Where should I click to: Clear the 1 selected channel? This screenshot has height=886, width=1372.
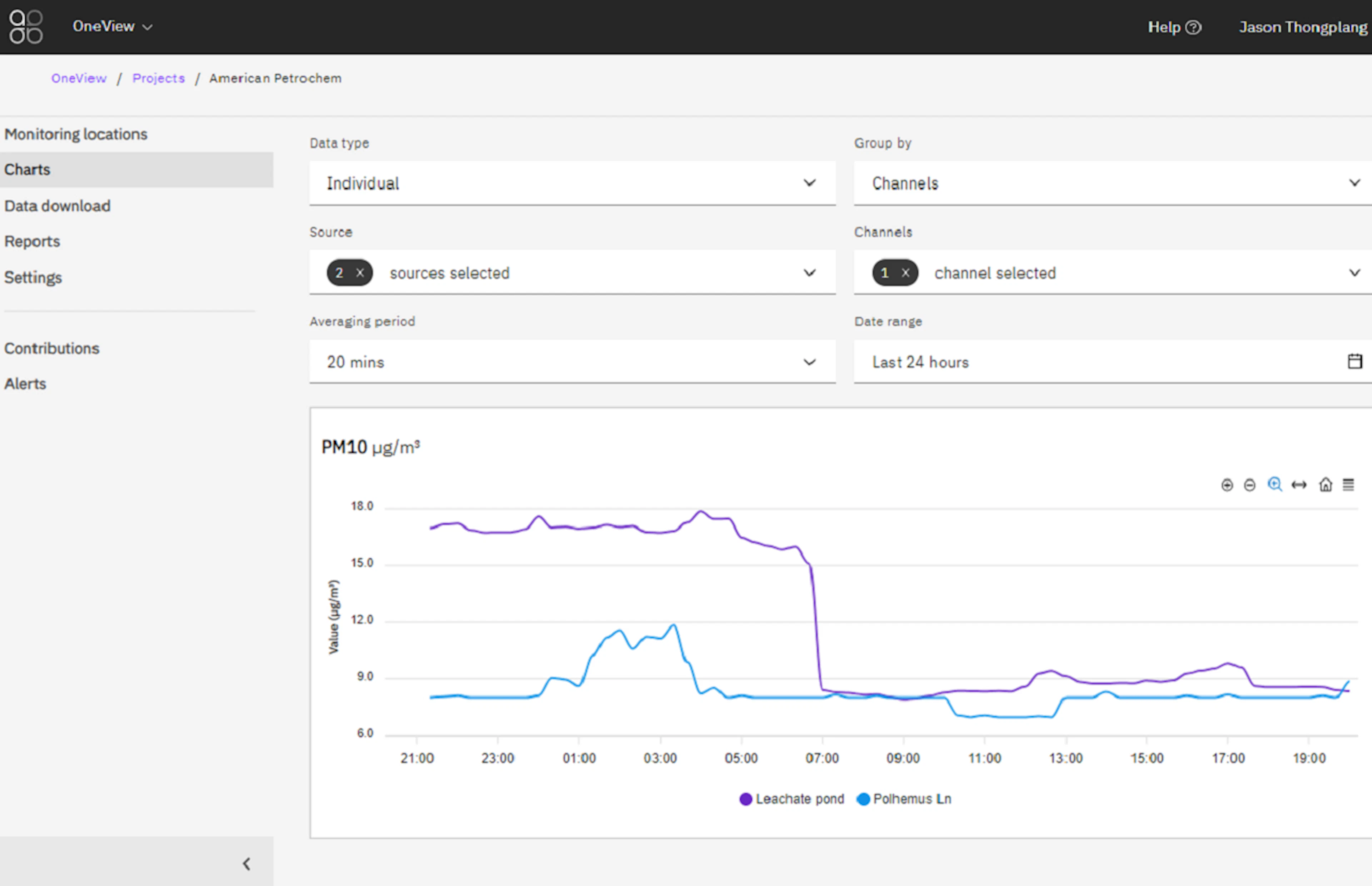905,273
